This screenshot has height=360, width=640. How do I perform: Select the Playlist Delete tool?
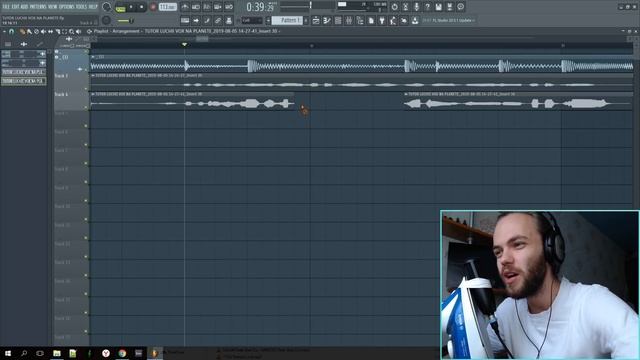click(x=36, y=31)
